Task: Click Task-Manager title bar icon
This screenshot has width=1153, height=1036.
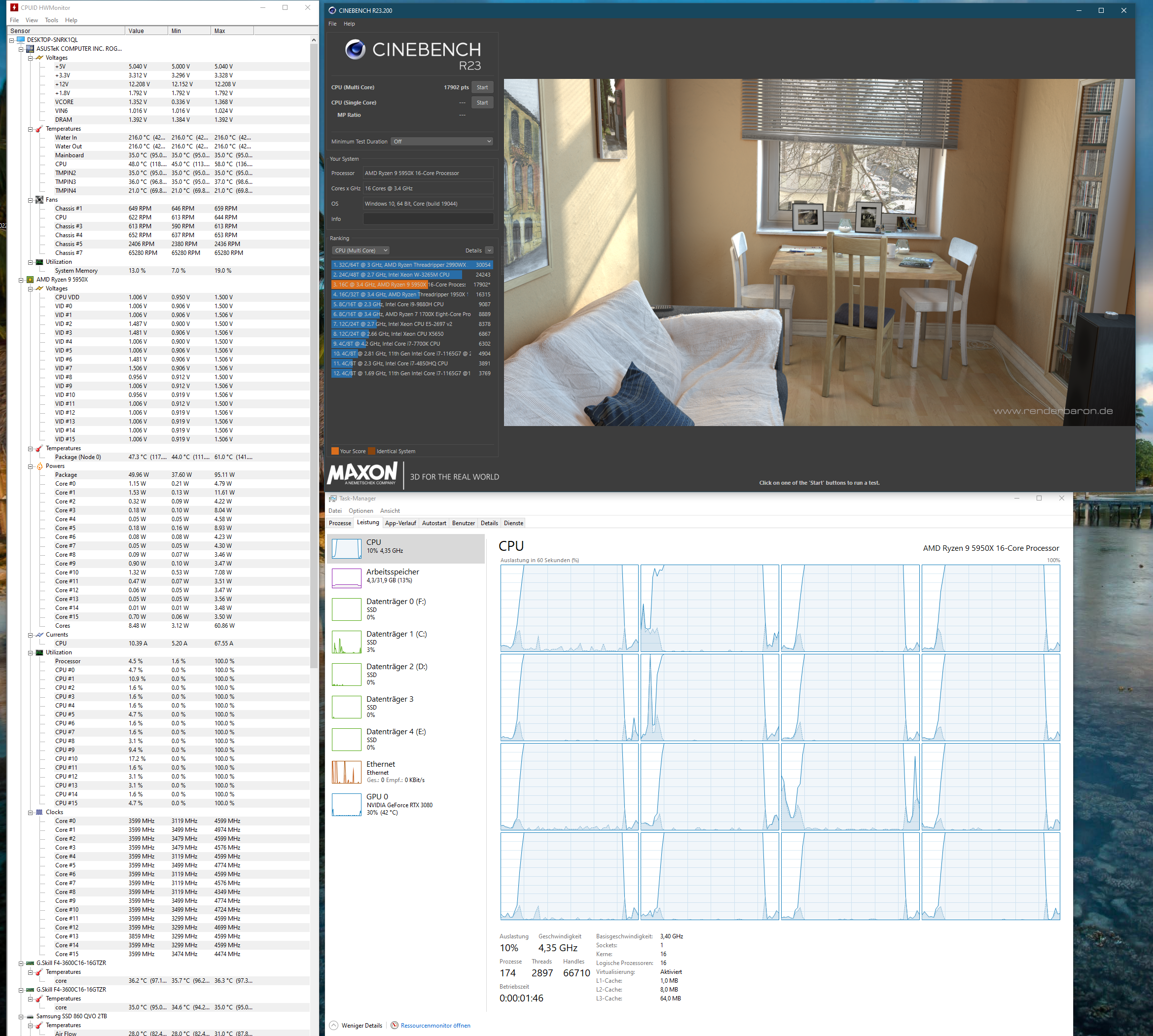Action: (332, 499)
